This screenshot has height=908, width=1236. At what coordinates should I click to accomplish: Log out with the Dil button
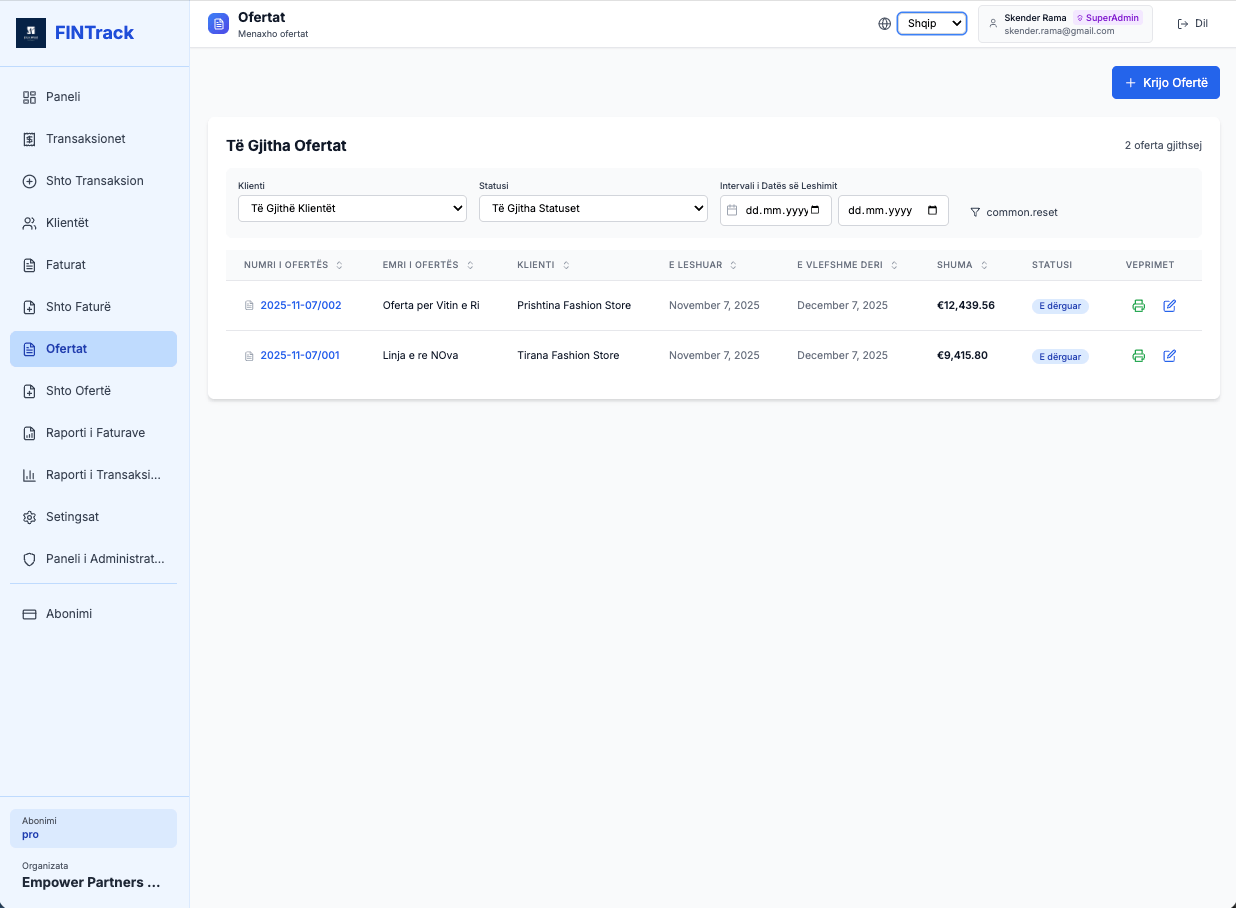[1193, 23]
